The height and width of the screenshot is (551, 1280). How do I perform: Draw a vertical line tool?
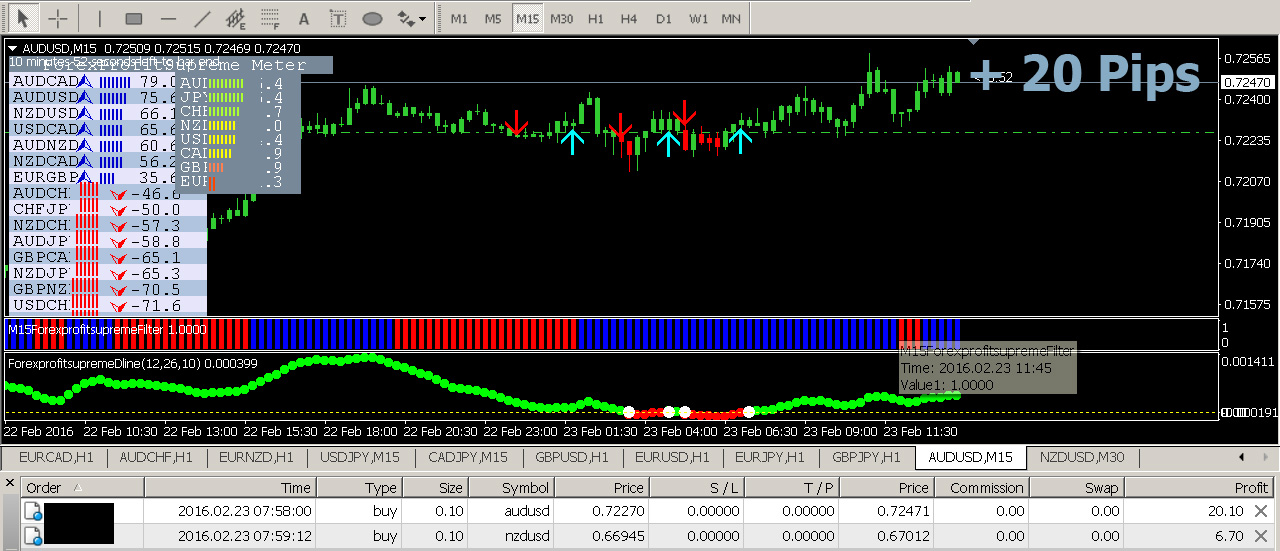98,17
